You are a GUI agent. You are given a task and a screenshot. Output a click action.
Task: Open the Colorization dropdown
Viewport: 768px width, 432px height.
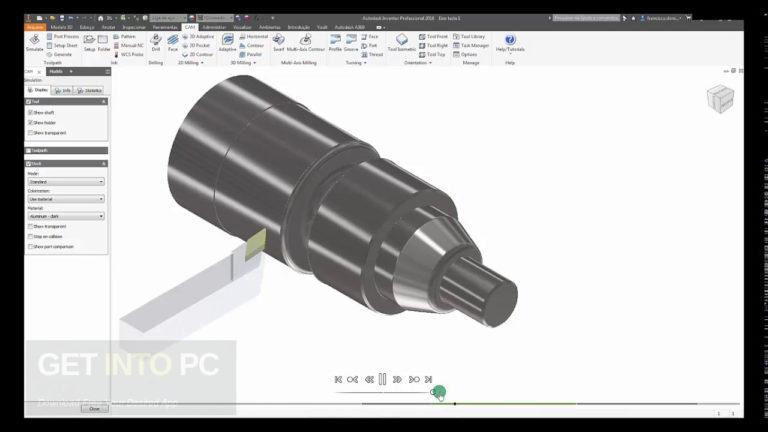tap(66, 199)
